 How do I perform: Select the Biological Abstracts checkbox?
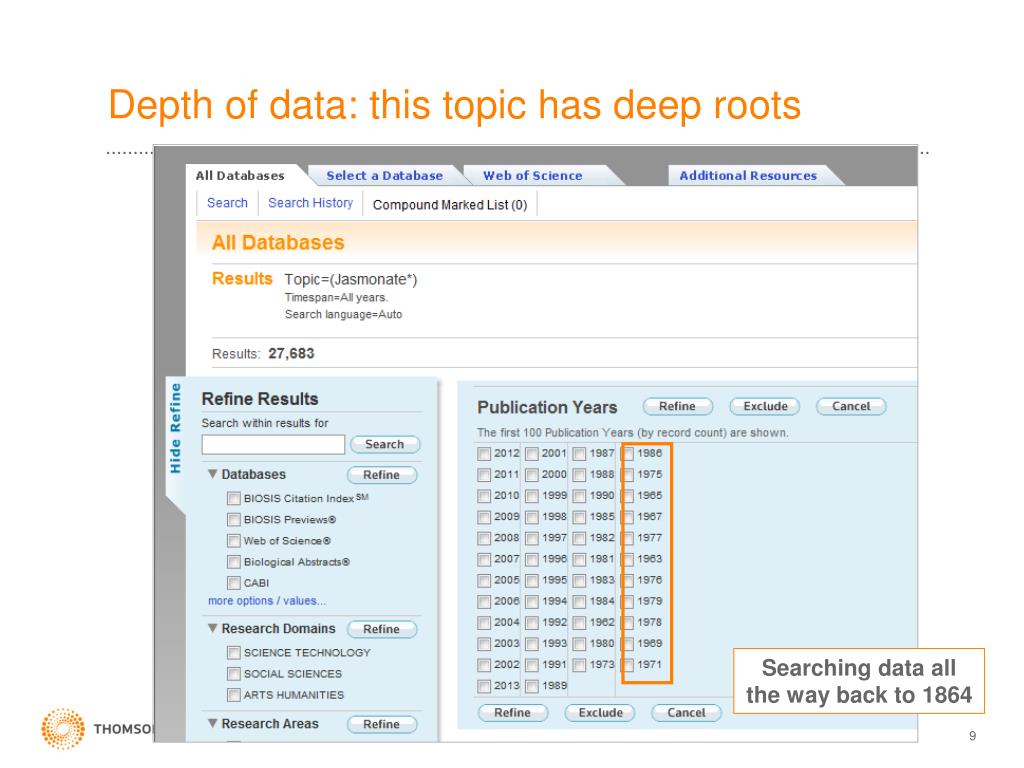[x=234, y=562]
